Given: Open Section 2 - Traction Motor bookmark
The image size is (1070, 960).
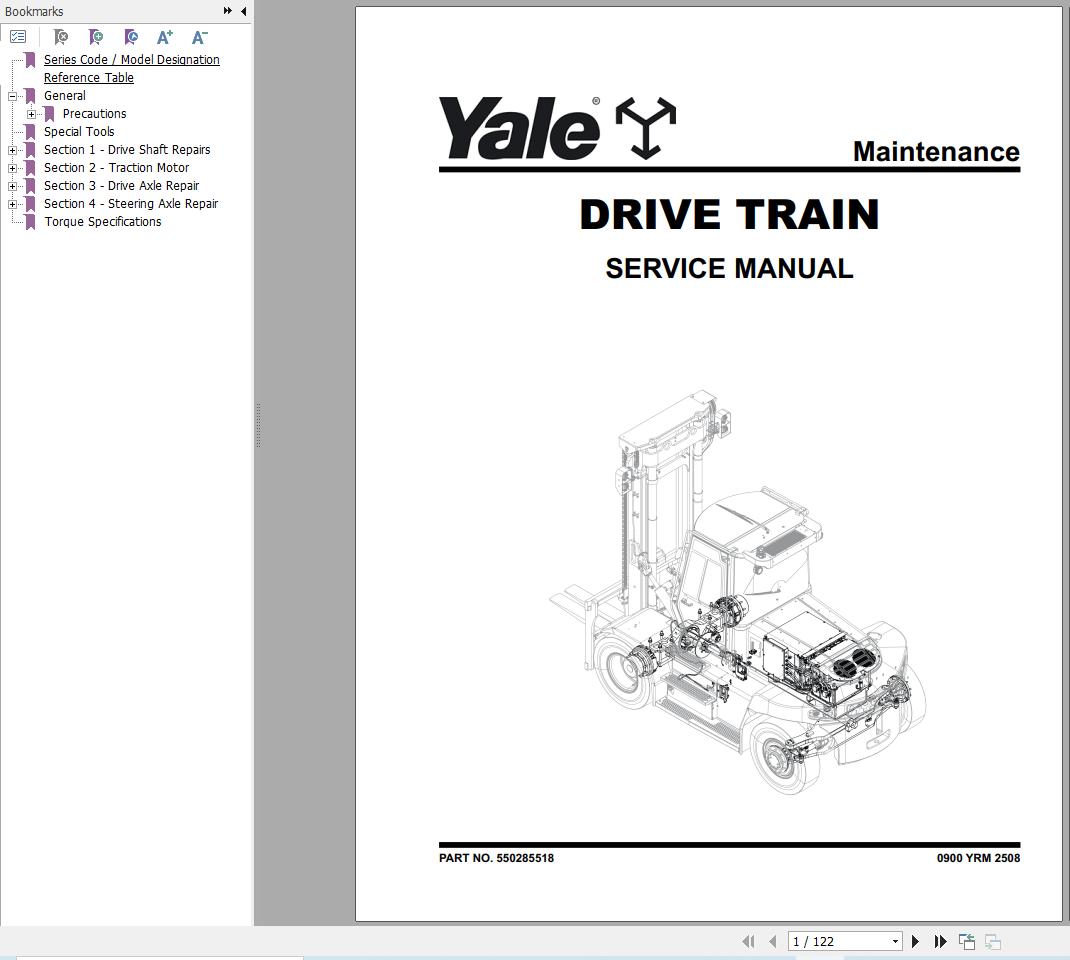Looking at the screenshot, I should tap(117, 167).
